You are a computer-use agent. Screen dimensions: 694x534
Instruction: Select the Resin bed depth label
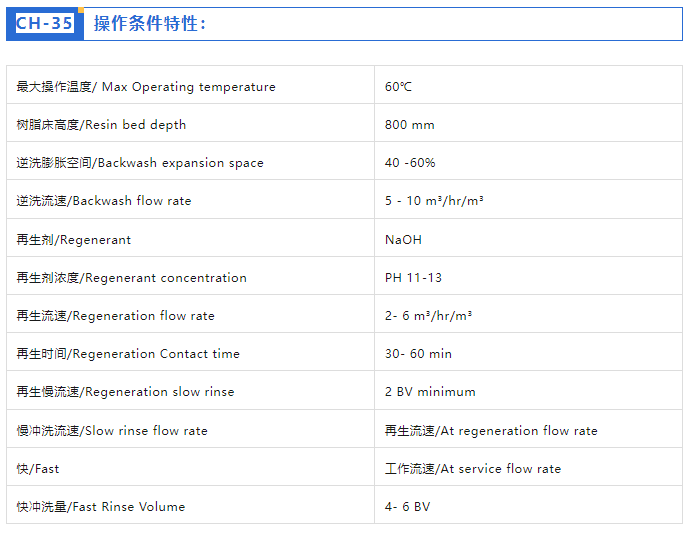(x=101, y=125)
